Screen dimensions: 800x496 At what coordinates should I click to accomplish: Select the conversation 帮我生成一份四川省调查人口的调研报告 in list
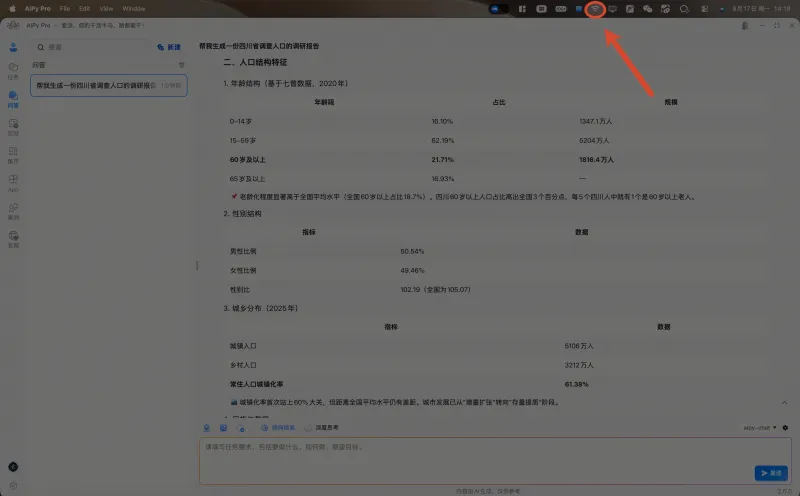[109, 86]
